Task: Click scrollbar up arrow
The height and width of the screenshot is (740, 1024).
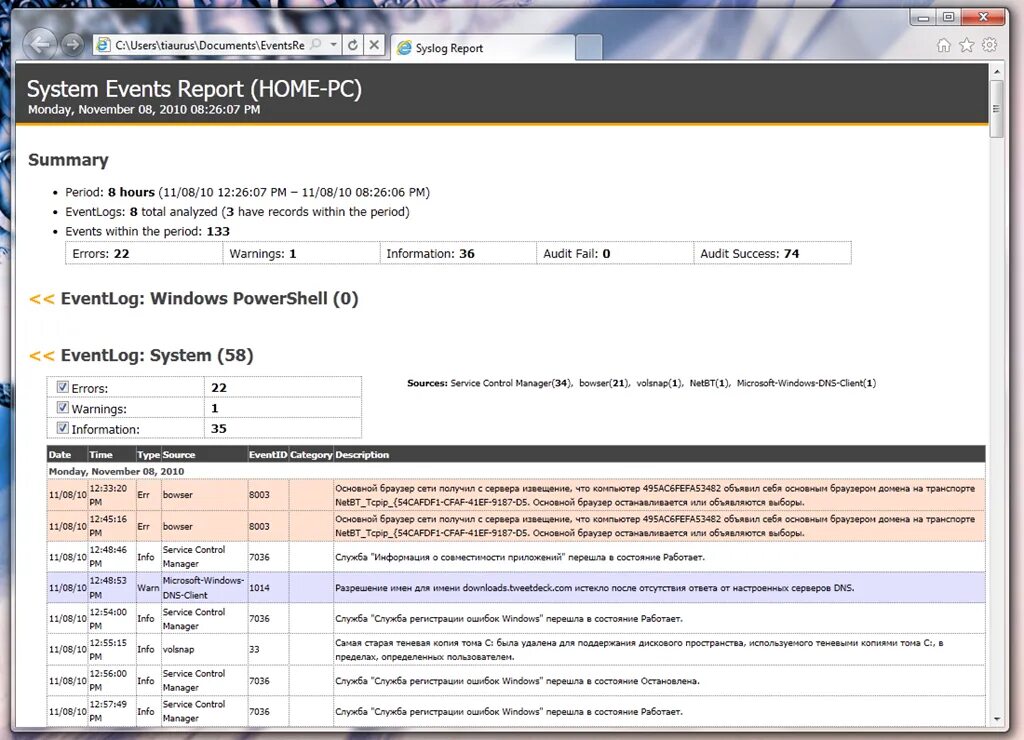Action: (997, 71)
